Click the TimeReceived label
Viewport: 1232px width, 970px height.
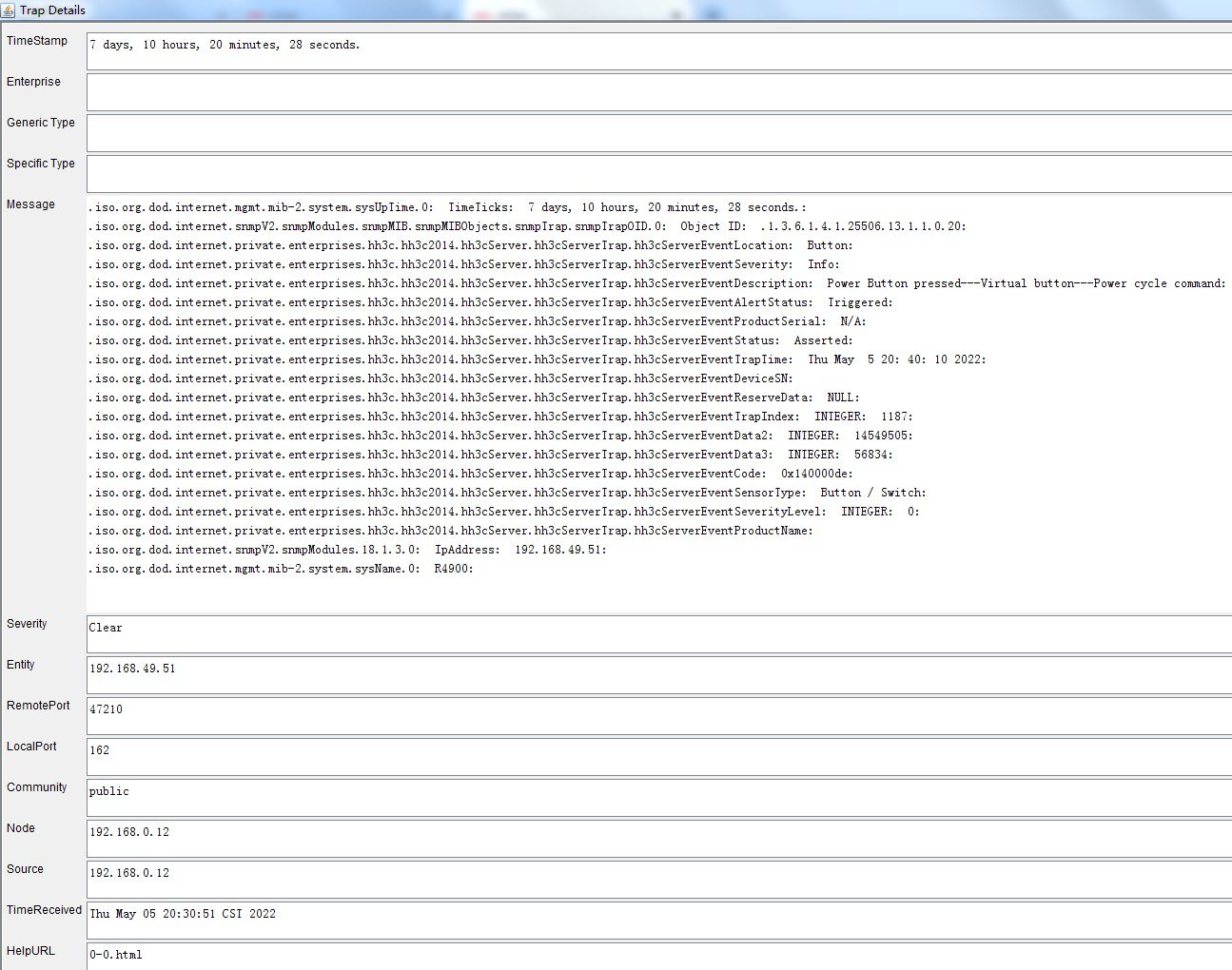pos(44,910)
